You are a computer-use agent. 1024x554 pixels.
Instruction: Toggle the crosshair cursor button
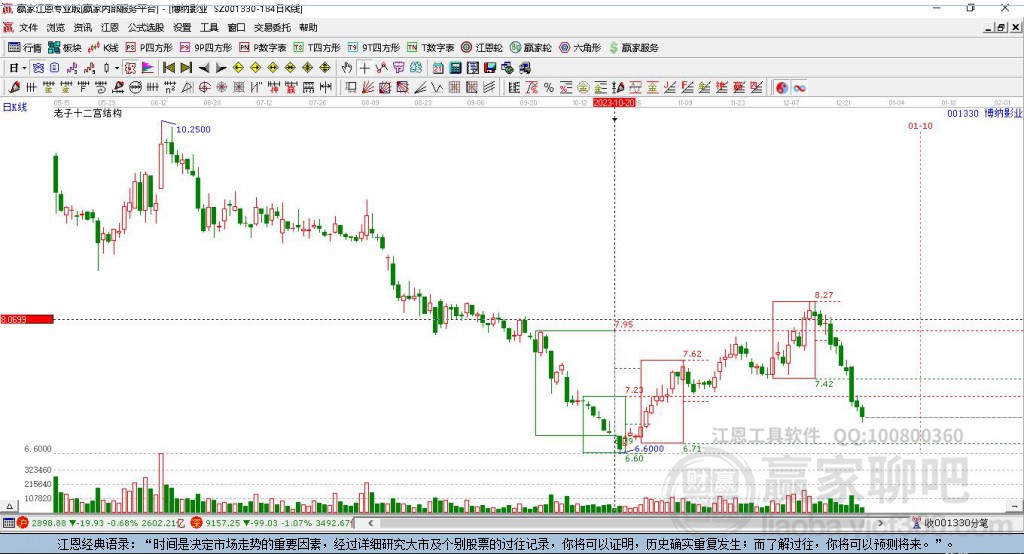pyautogui.click(x=364, y=67)
